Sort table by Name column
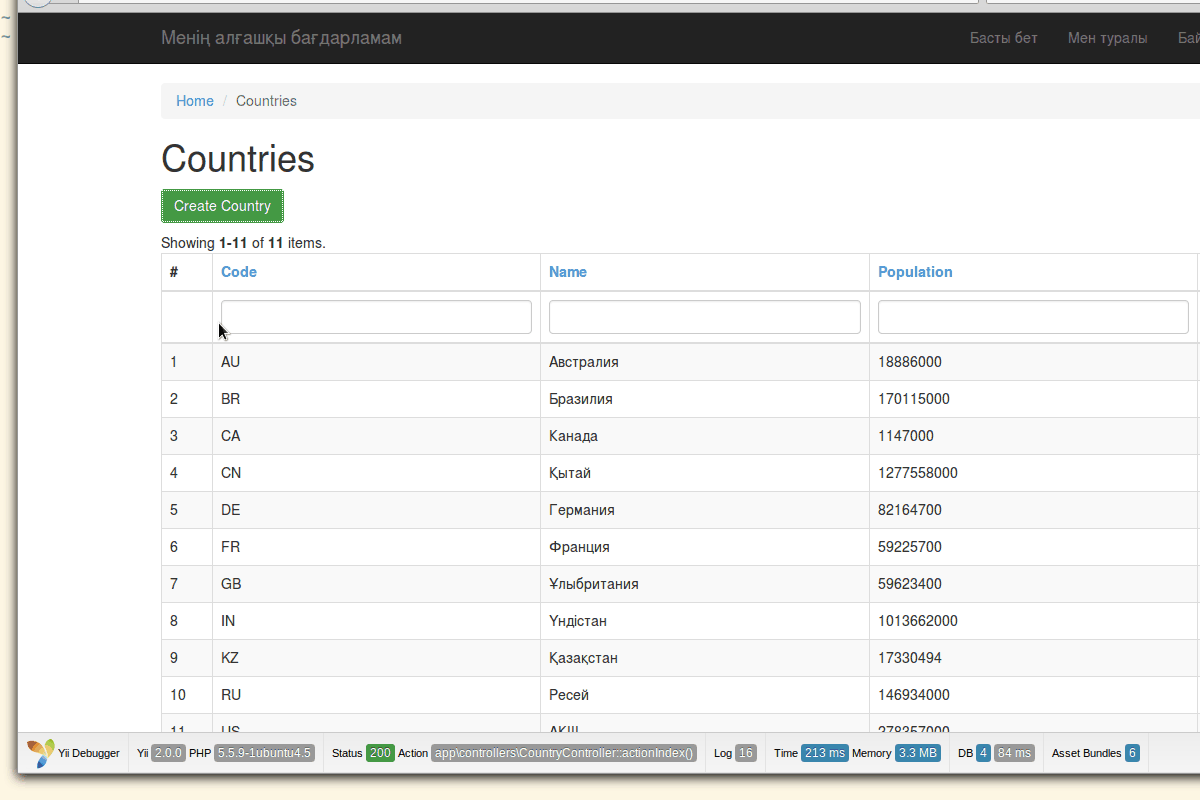 point(568,272)
